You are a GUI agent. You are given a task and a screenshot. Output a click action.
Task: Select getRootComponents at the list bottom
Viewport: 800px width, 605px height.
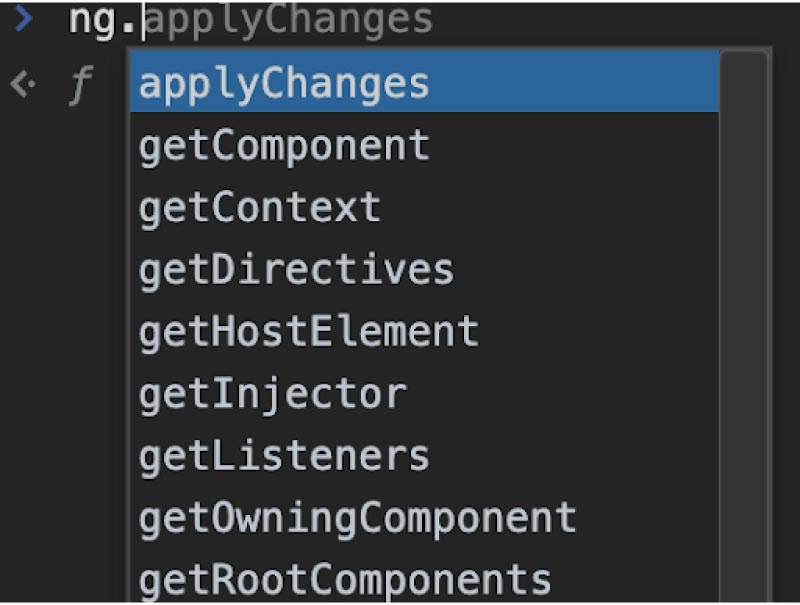(424, 579)
